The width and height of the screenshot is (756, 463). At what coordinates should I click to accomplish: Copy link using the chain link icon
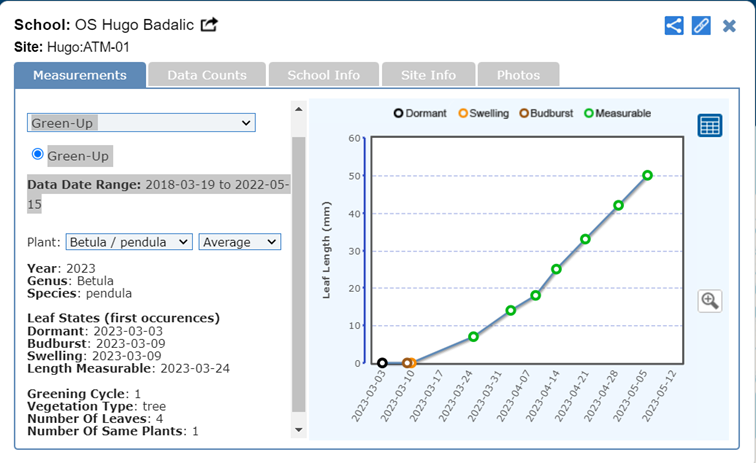click(x=701, y=26)
